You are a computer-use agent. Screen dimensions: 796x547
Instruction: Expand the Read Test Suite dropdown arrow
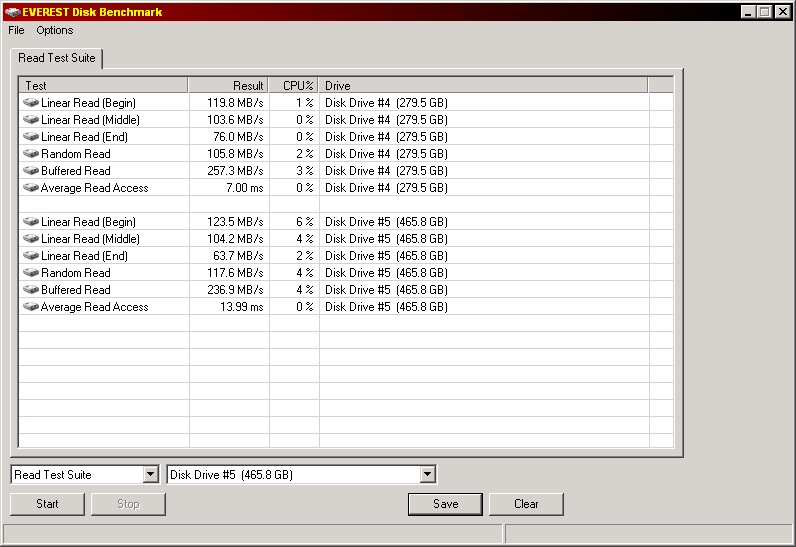click(150, 474)
